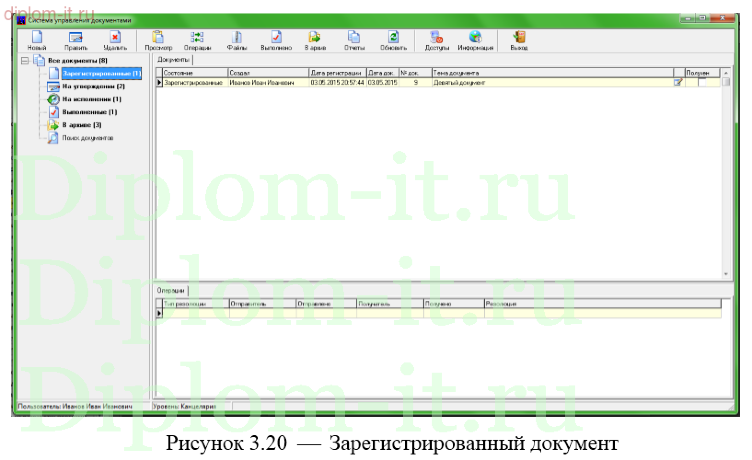
Task: Toggle the Получен checkbox in document row
Action: click(x=702, y=83)
